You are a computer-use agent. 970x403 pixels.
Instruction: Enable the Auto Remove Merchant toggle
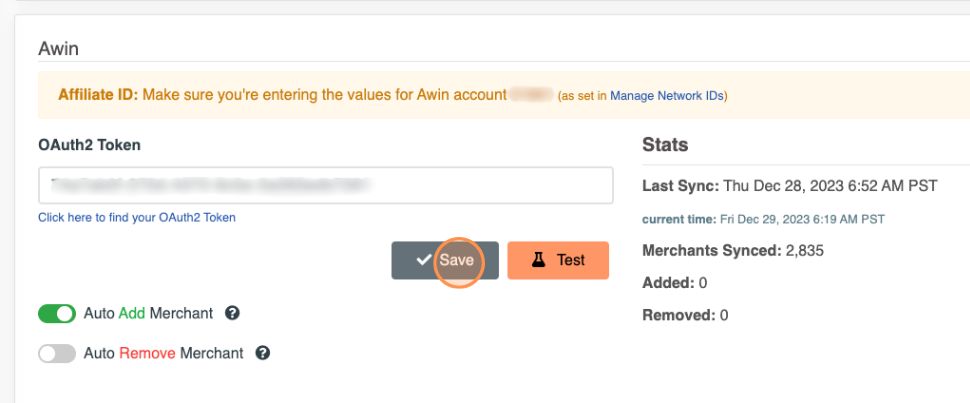(57, 353)
